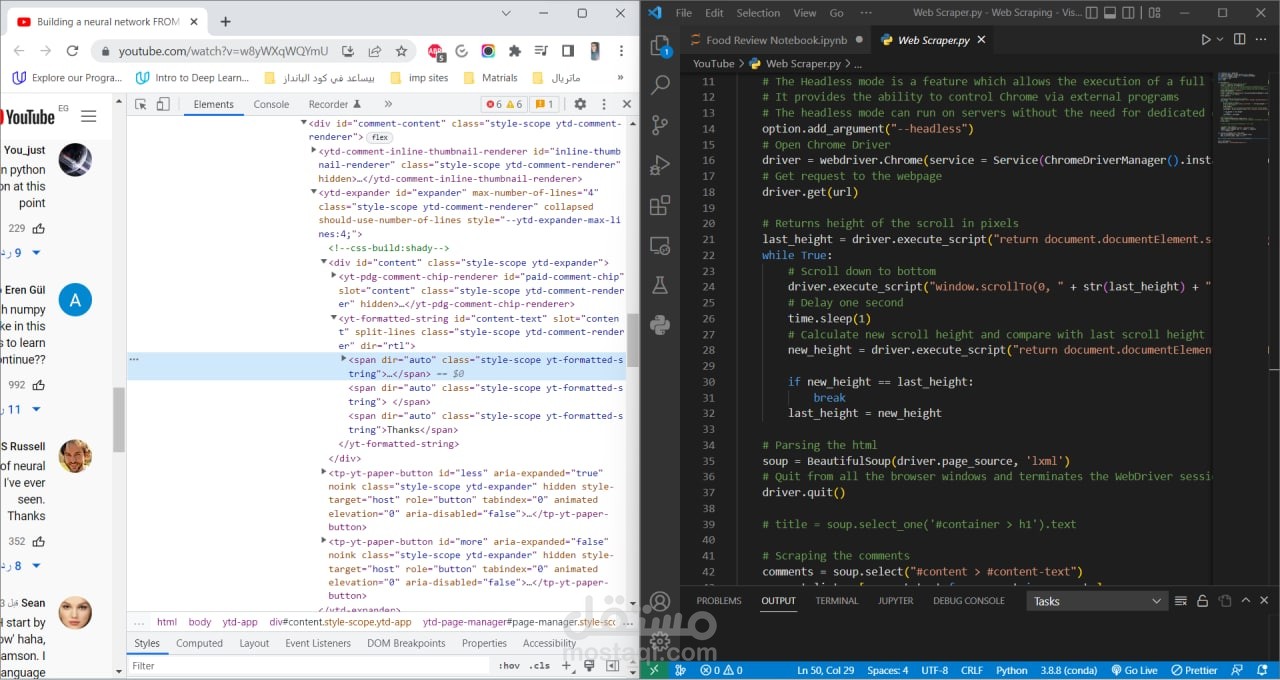Toggle output auto scroll lock

(x=1202, y=601)
